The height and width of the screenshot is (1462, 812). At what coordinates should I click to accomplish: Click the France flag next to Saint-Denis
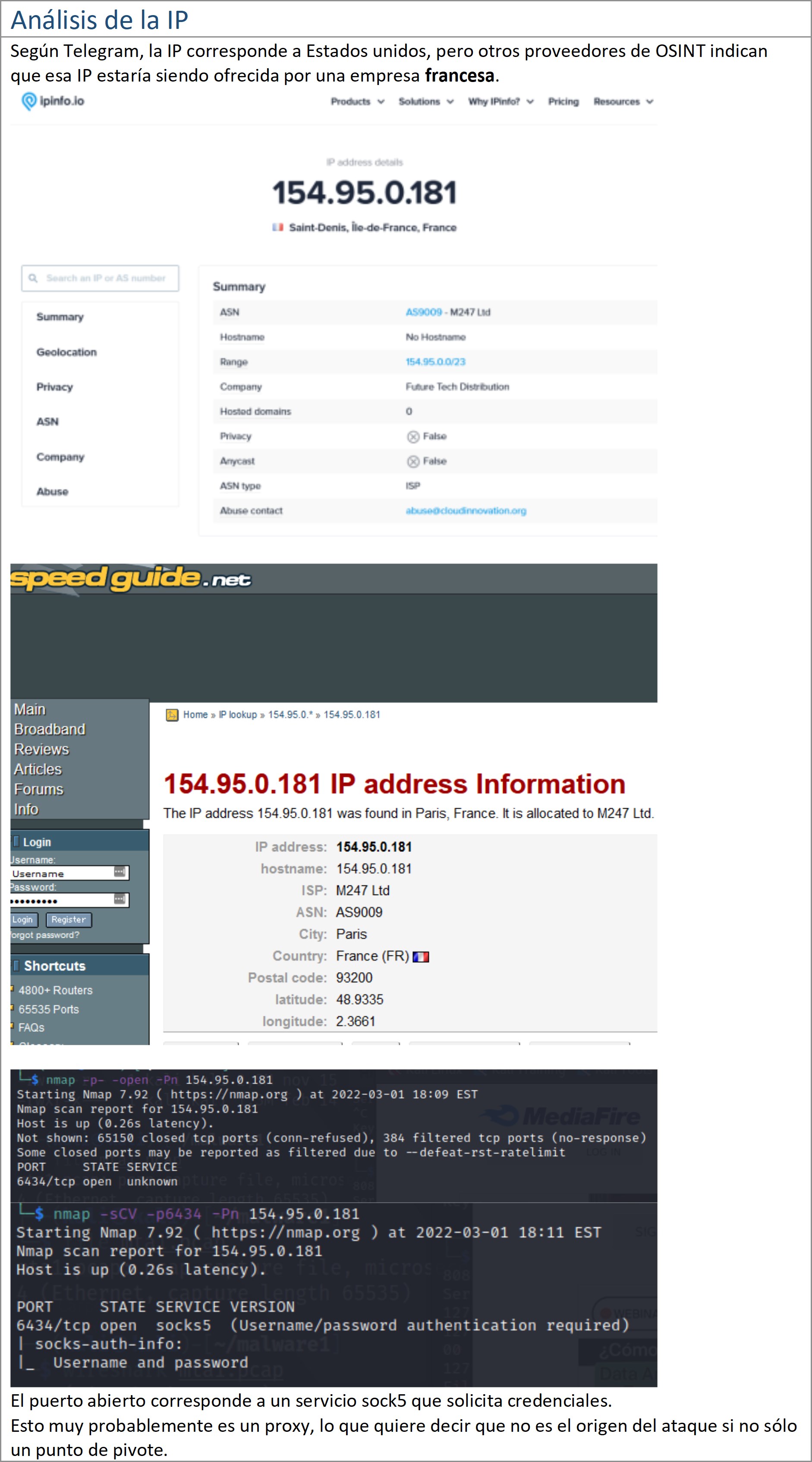(x=277, y=227)
